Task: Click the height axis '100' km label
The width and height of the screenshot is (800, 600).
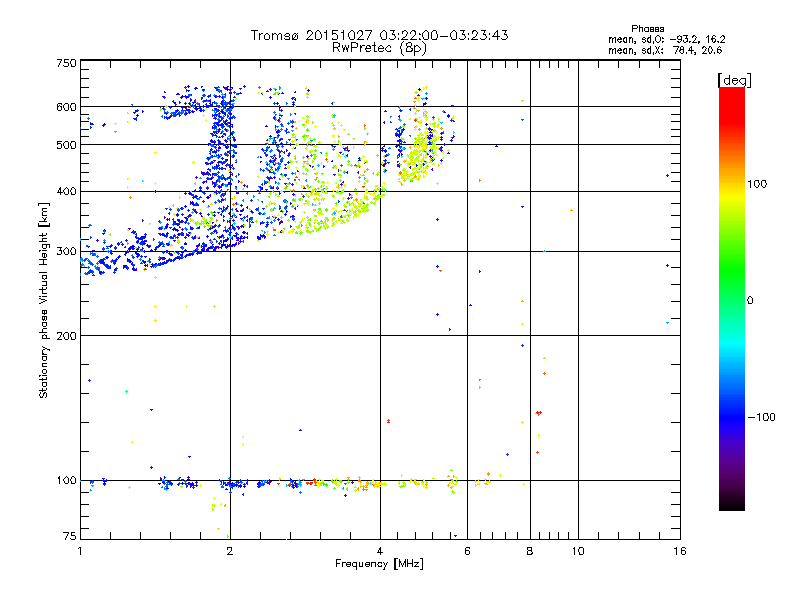Action: point(66,481)
